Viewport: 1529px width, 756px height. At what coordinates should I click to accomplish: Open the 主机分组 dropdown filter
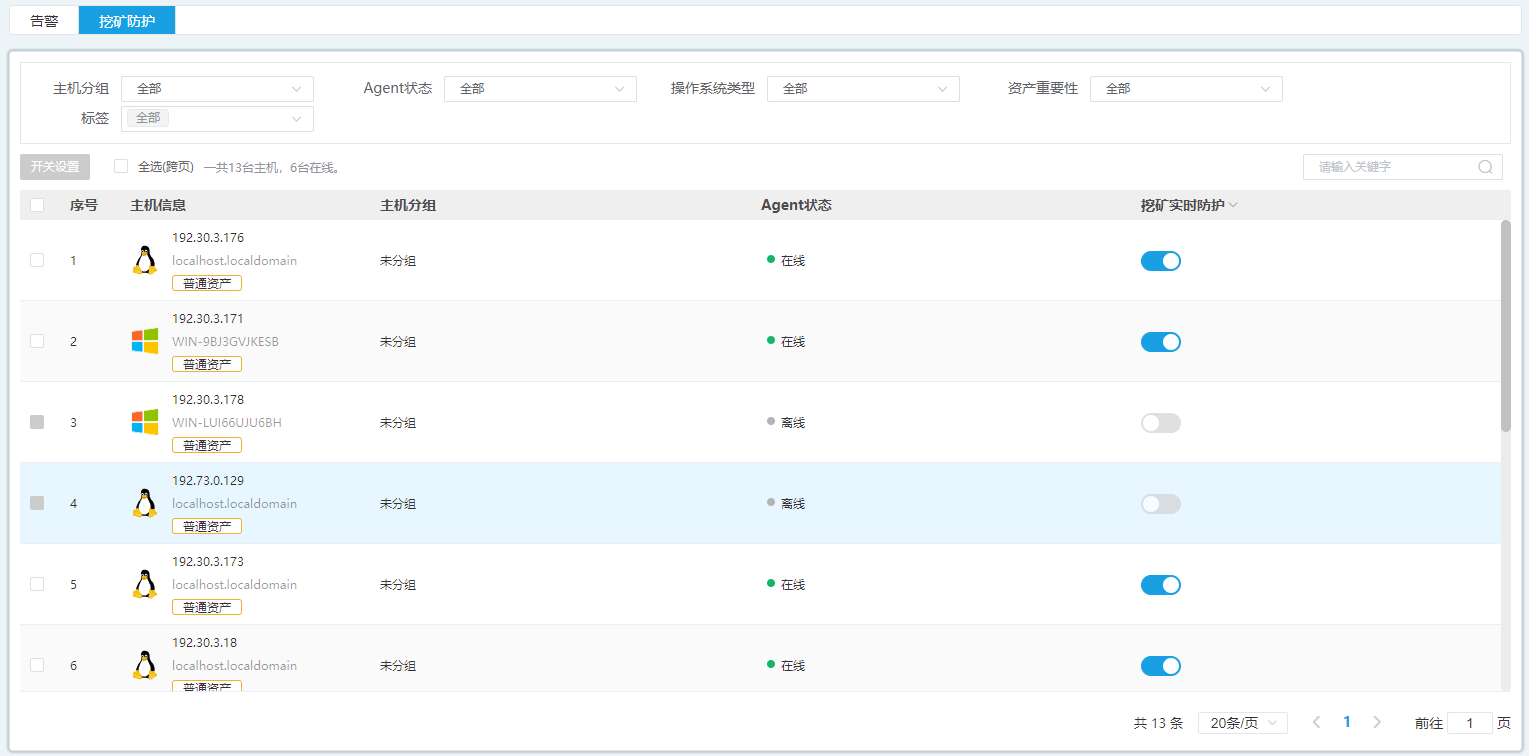pos(217,89)
